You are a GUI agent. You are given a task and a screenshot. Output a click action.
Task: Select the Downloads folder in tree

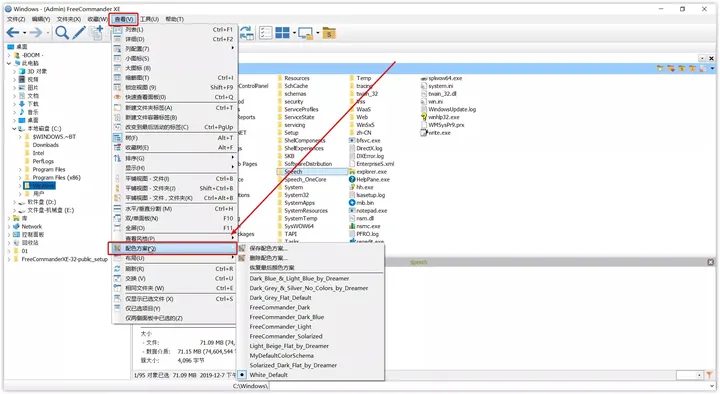45,145
